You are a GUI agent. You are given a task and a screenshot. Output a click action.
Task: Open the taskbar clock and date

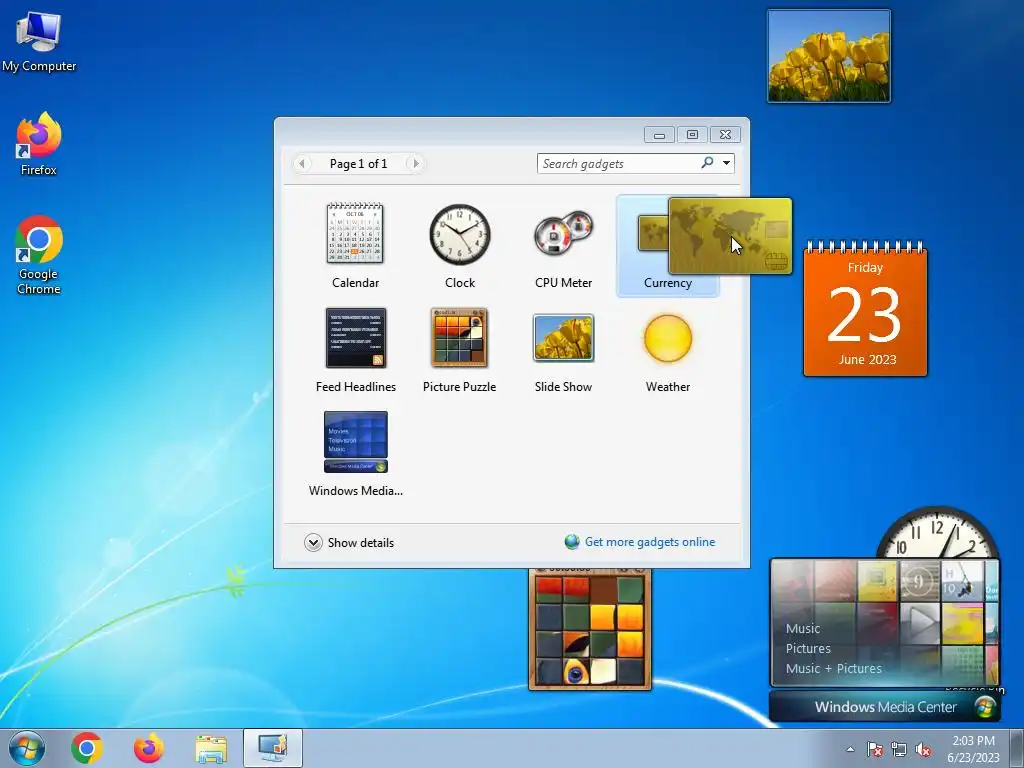[973, 749]
